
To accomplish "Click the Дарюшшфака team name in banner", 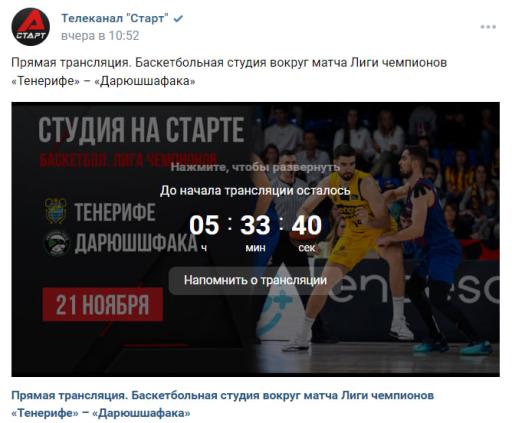I will 136,243.
